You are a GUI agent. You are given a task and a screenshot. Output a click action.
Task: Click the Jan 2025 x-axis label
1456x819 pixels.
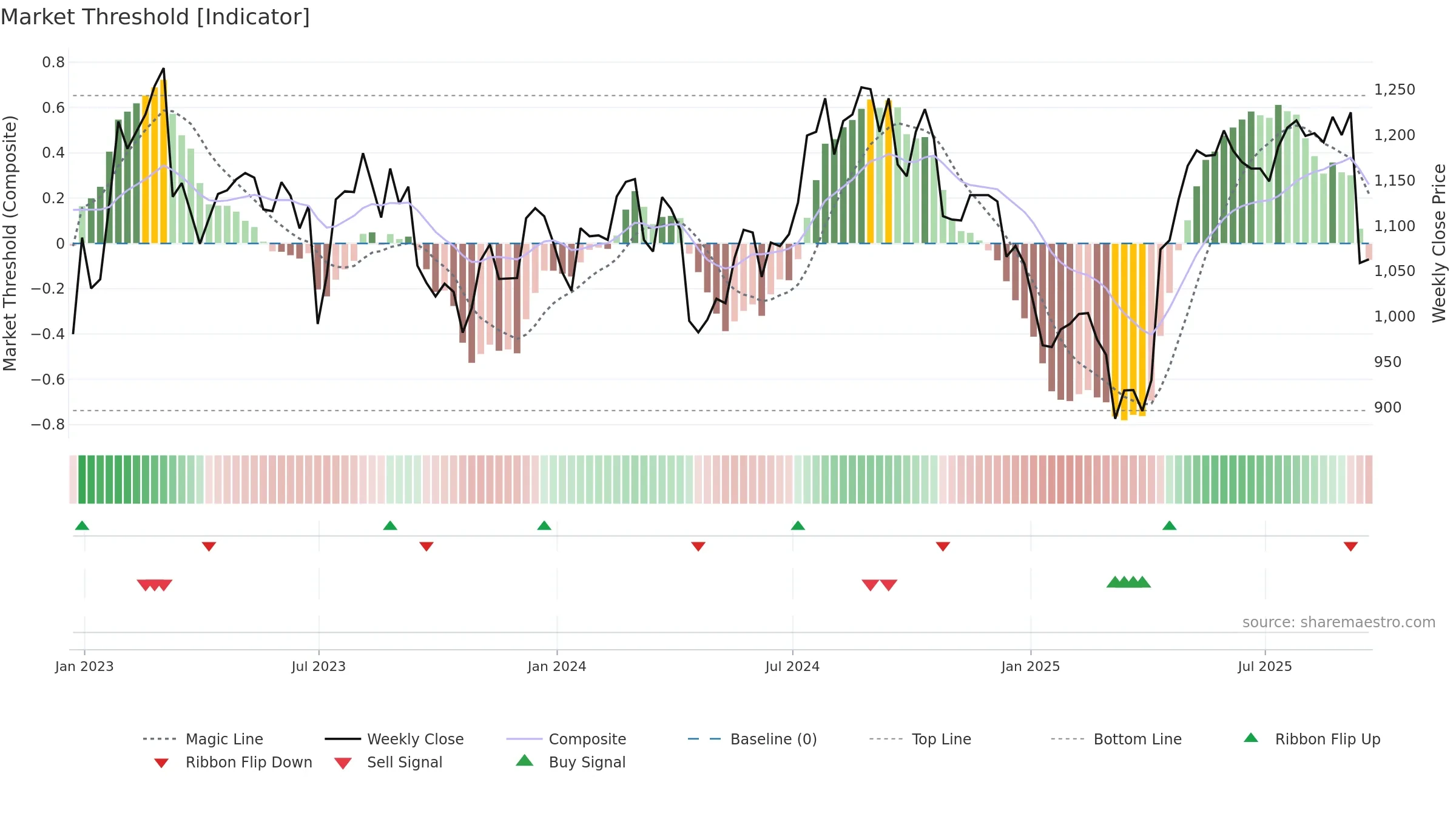tap(1031, 667)
